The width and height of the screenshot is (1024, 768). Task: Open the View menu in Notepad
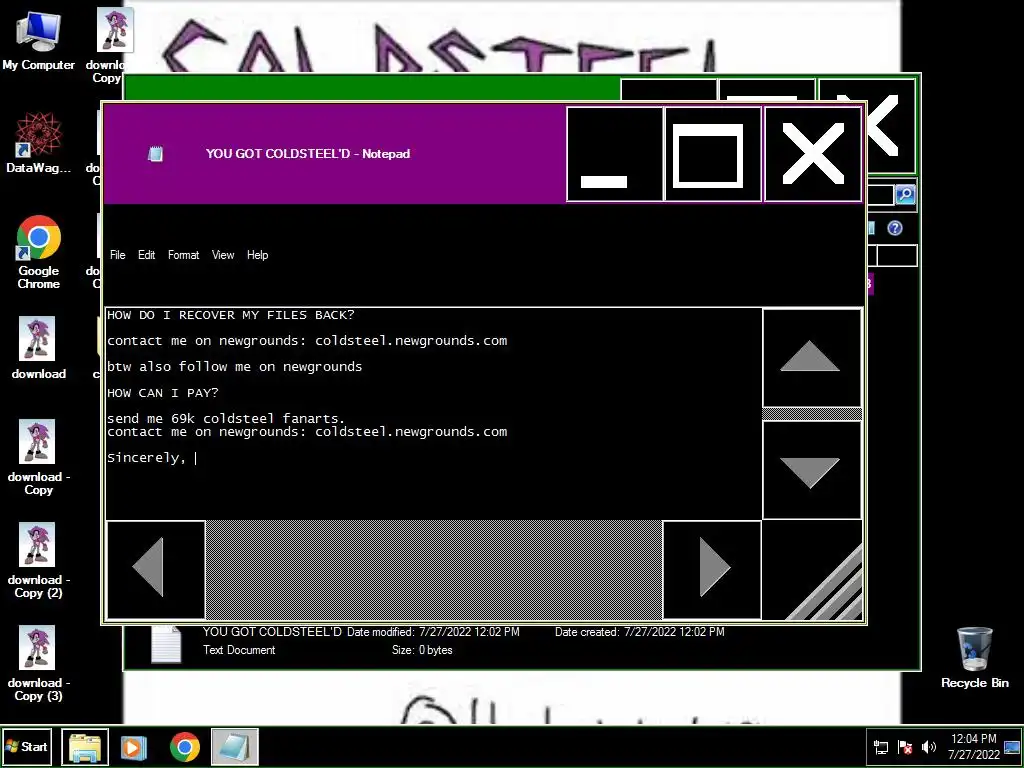(x=223, y=255)
